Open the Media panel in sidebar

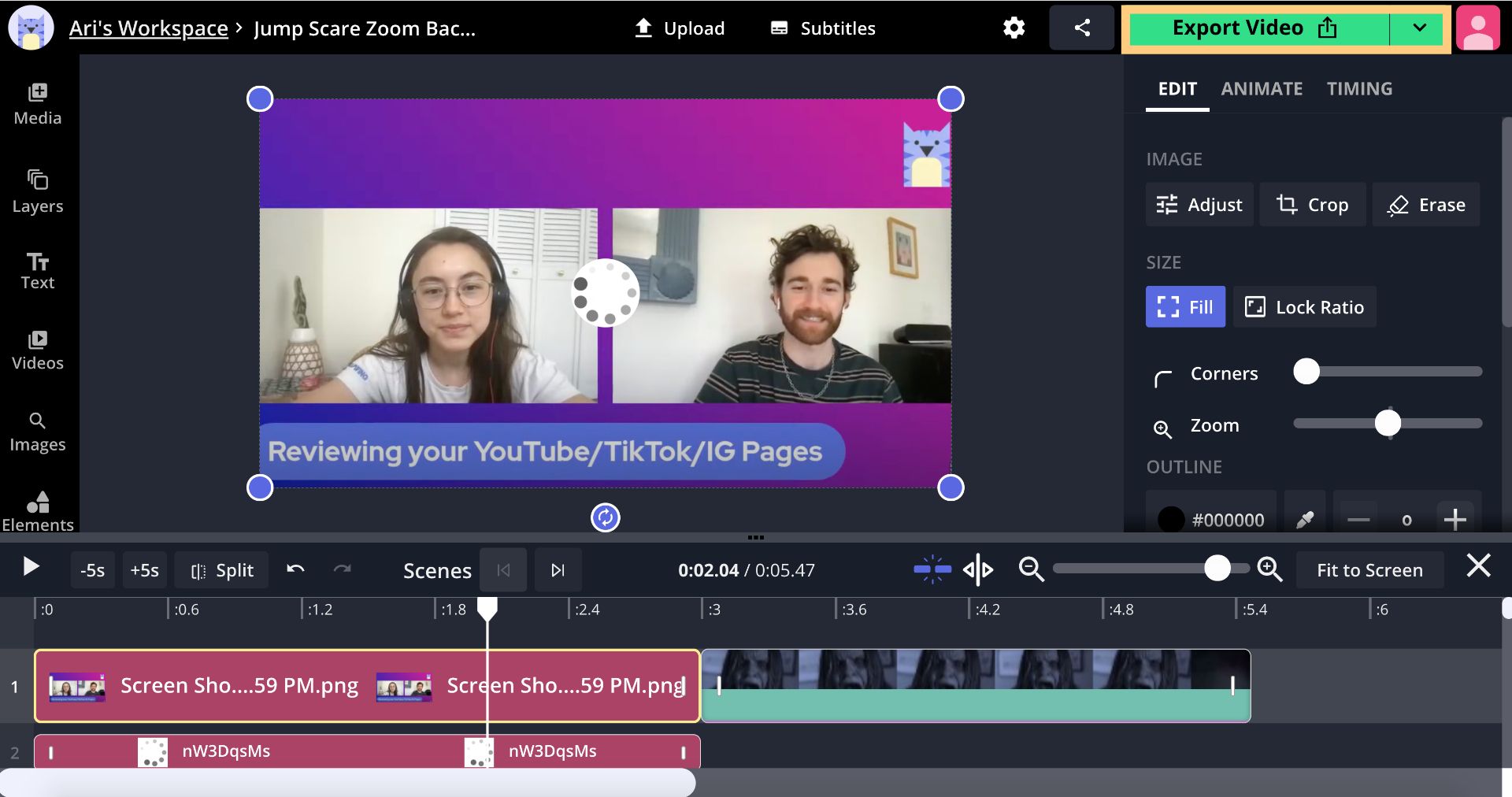click(x=37, y=104)
